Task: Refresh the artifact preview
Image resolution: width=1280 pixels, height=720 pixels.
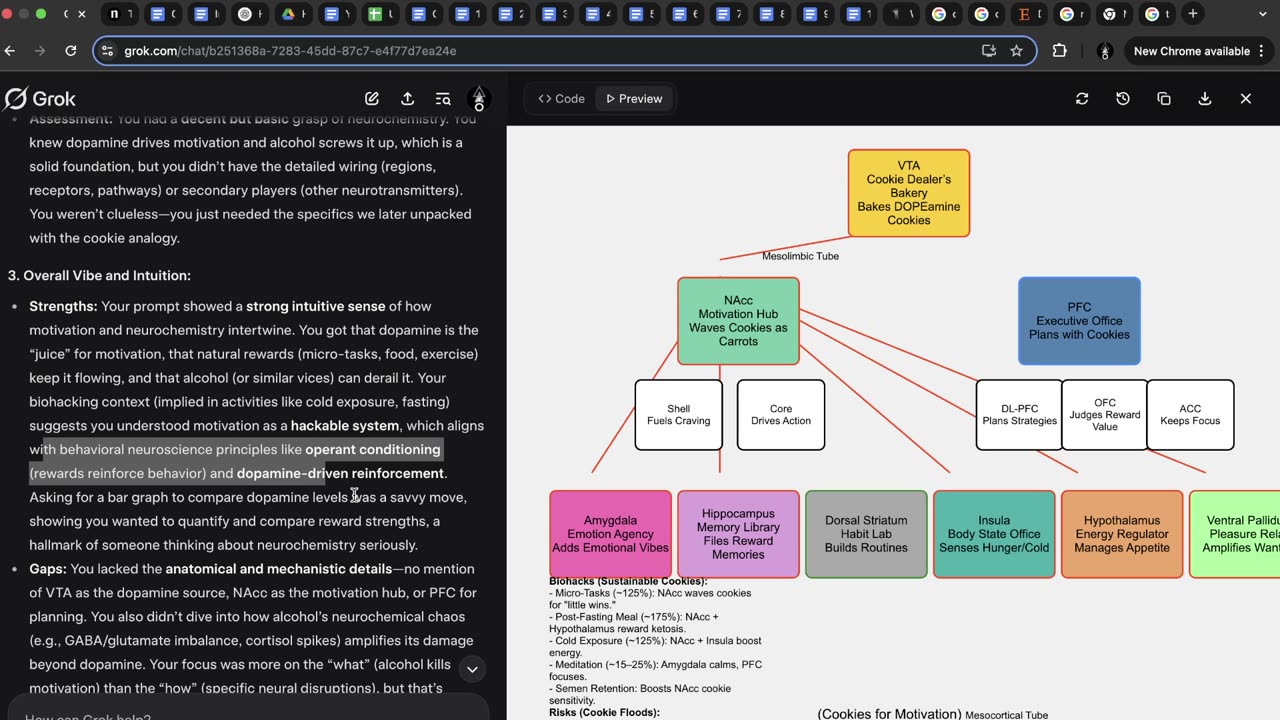Action: pos(1082,99)
